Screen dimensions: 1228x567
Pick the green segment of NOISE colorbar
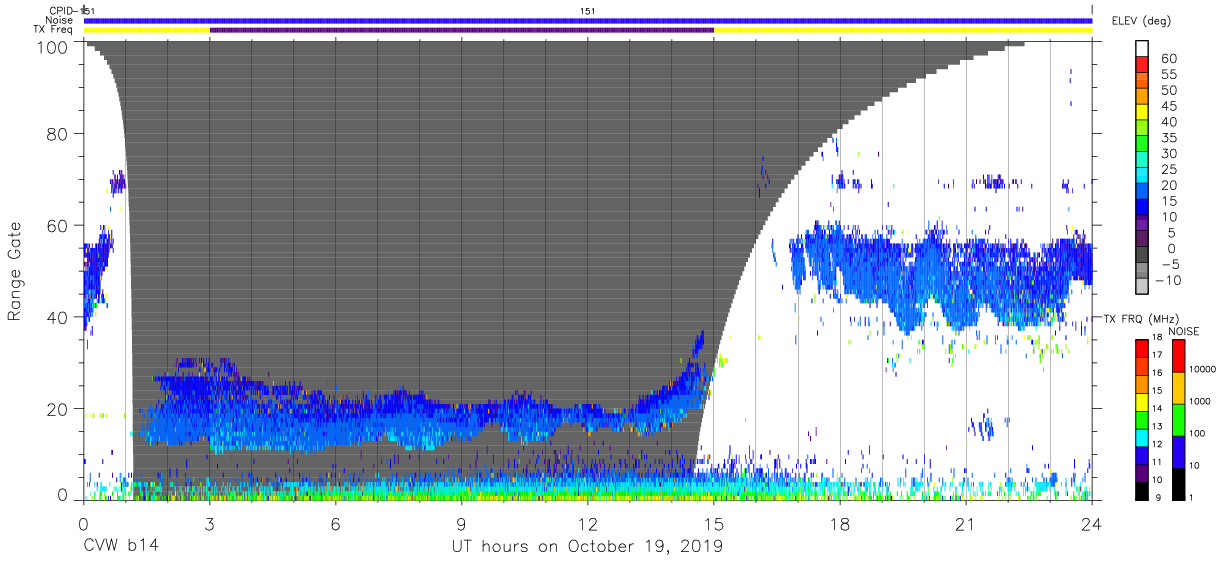(1178, 420)
